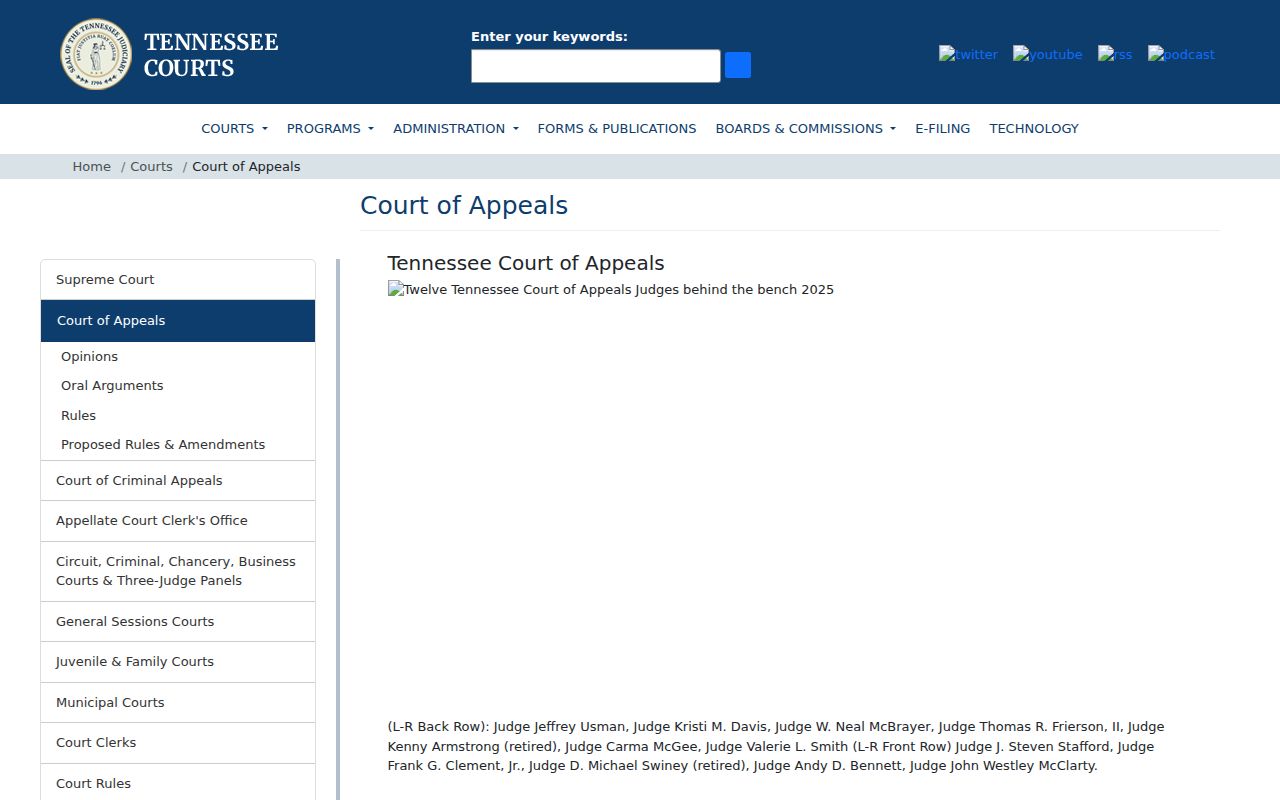Select Court Rules in sidebar
This screenshot has height=800, width=1280.
pyautogui.click(x=178, y=783)
